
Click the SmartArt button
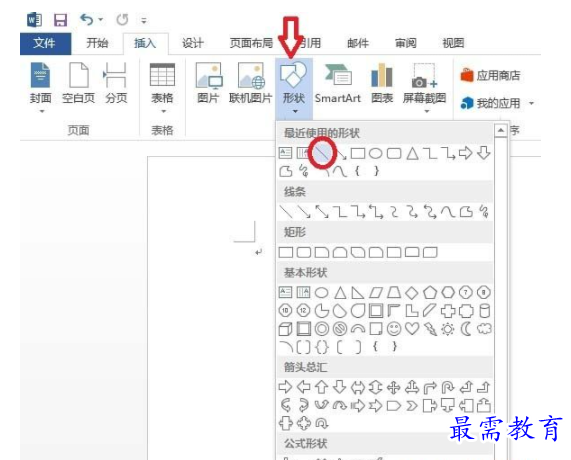pos(338,83)
